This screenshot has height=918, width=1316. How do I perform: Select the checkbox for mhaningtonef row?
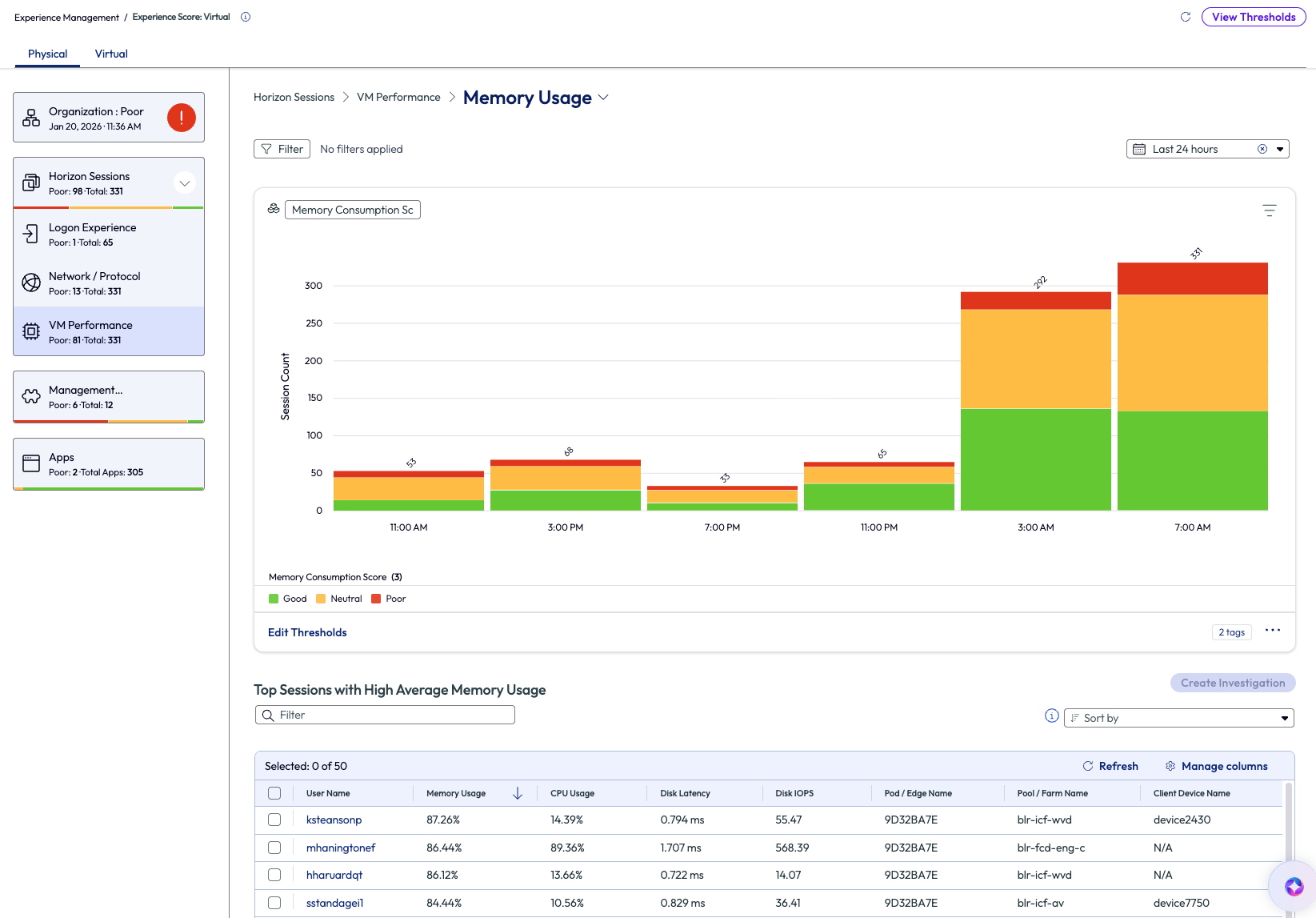(x=274, y=848)
